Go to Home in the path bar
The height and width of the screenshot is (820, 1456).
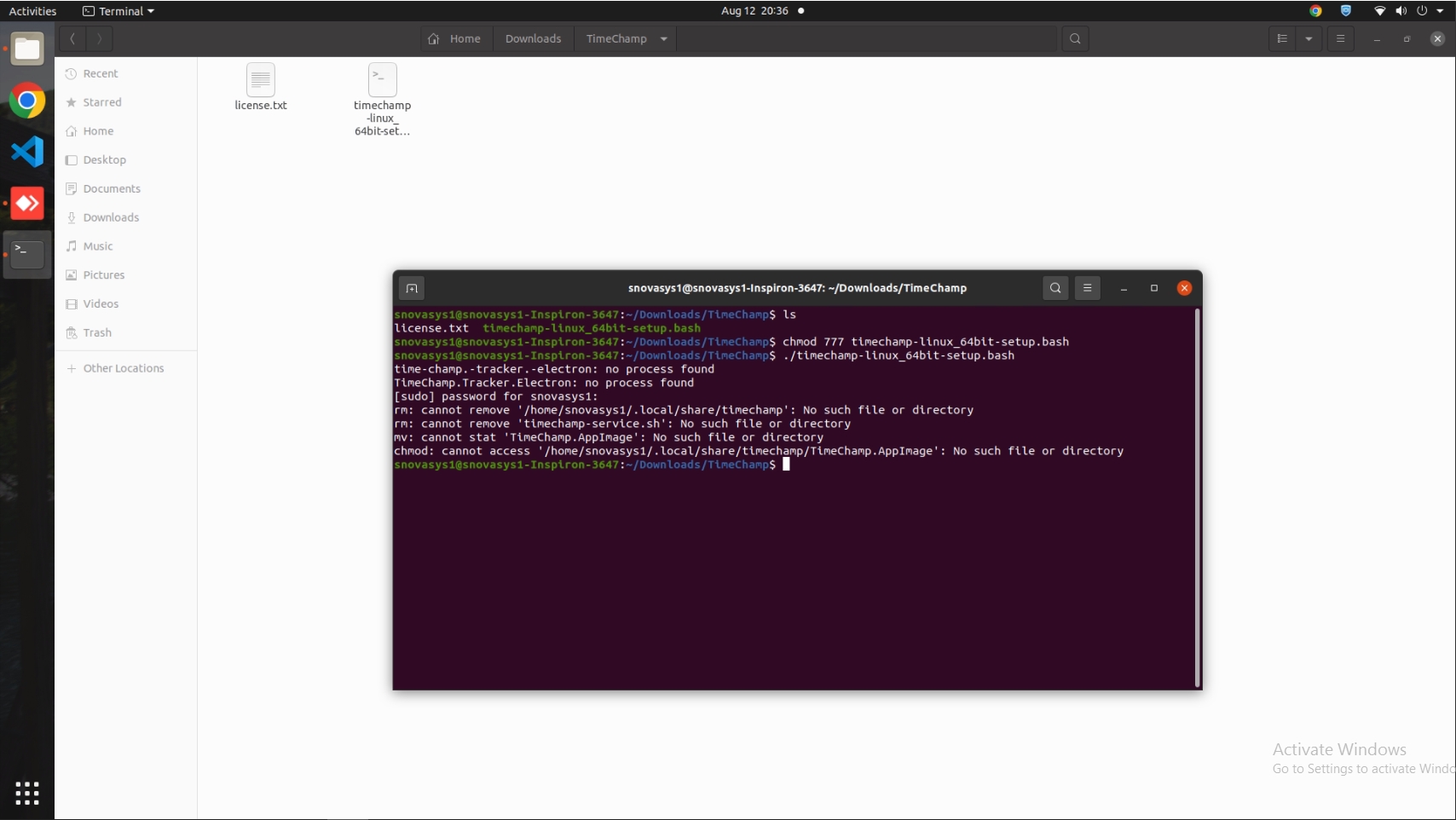click(455, 38)
